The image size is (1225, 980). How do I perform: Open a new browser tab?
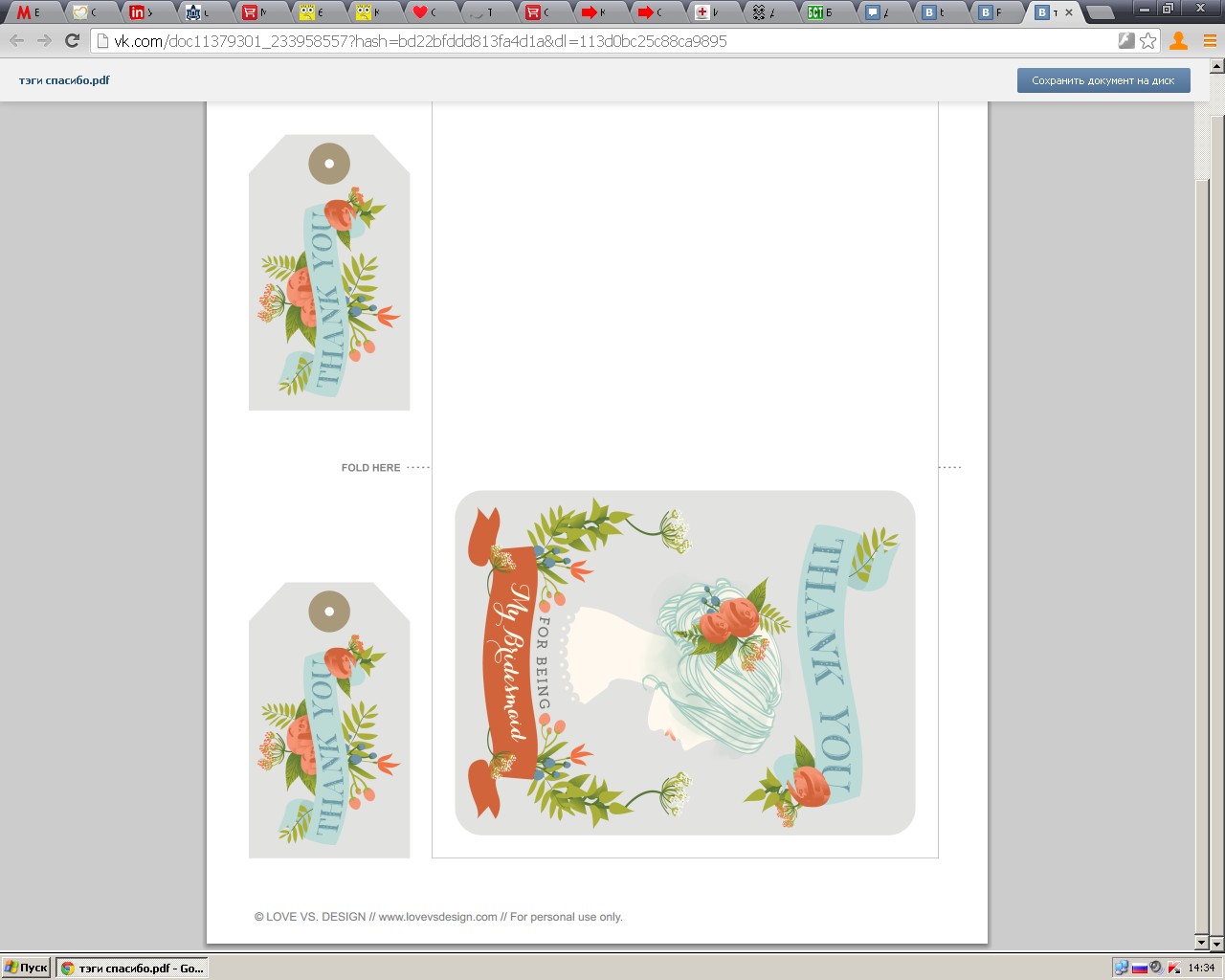(x=1101, y=12)
